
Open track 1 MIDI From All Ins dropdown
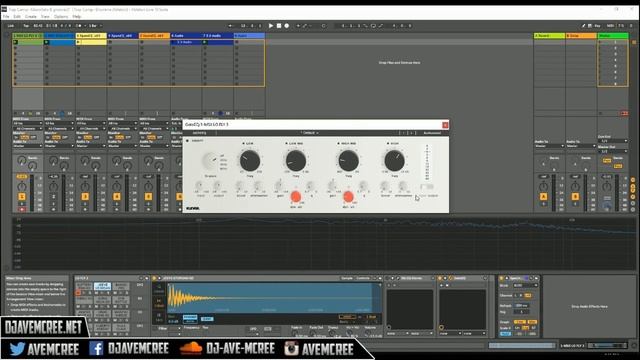(x=28, y=123)
